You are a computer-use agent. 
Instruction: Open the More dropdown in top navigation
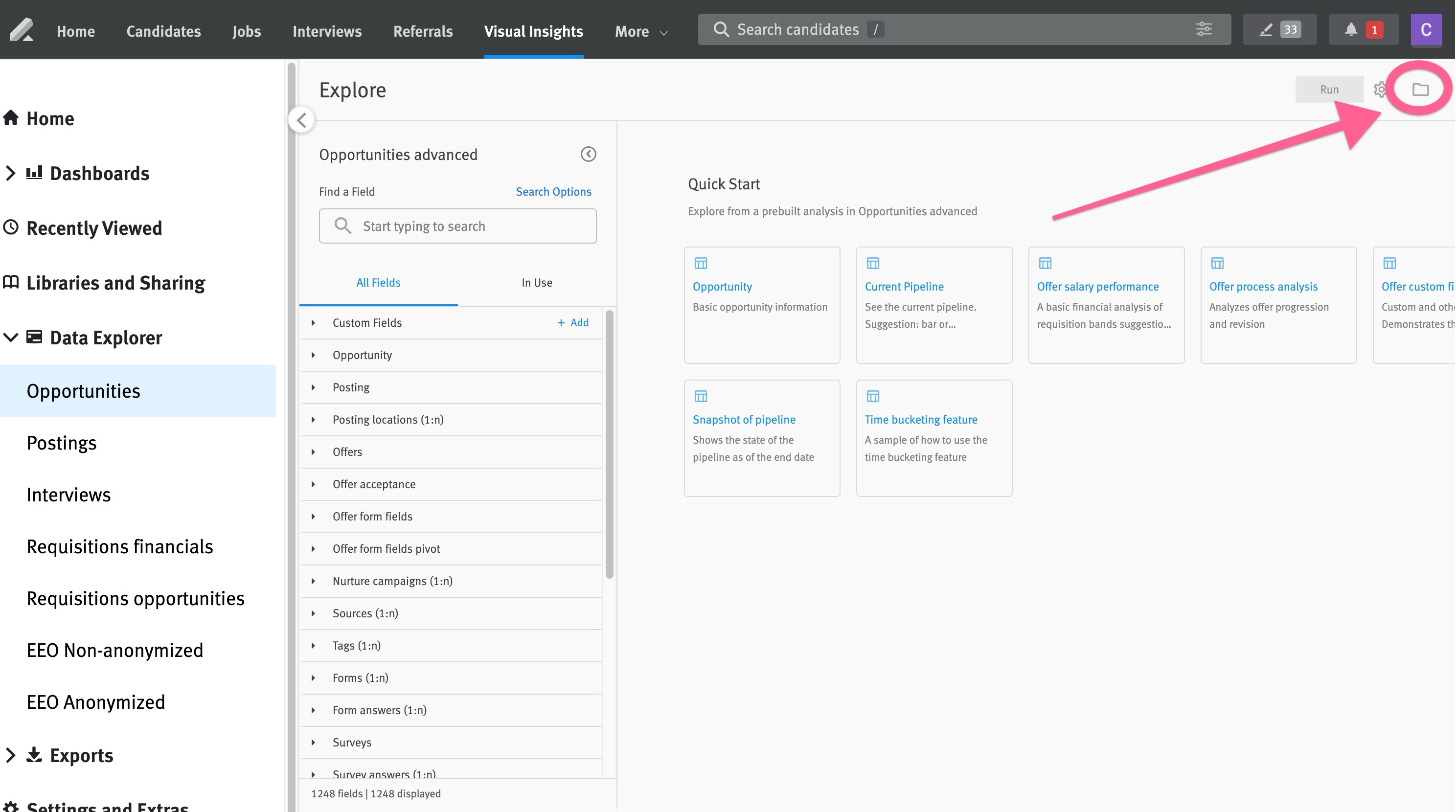[x=641, y=31]
